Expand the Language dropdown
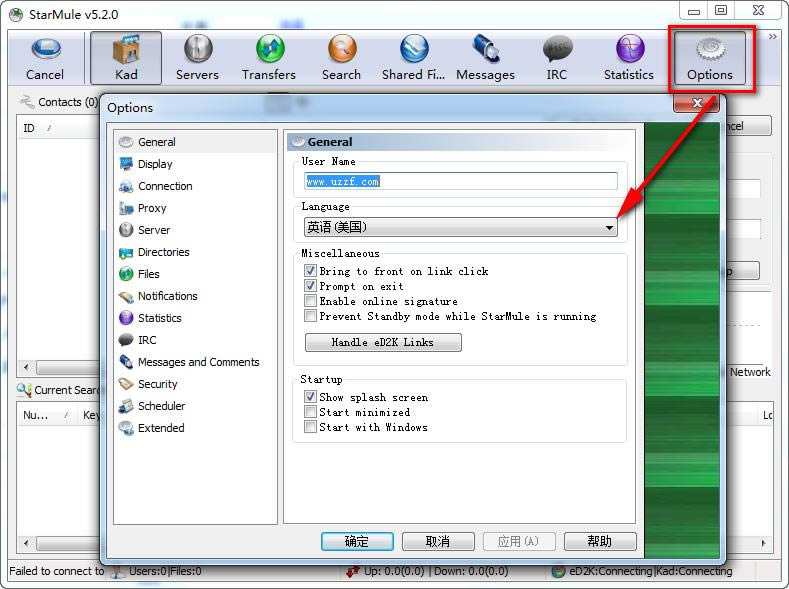Image resolution: width=789 pixels, height=589 pixels. [x=609, y=227]
